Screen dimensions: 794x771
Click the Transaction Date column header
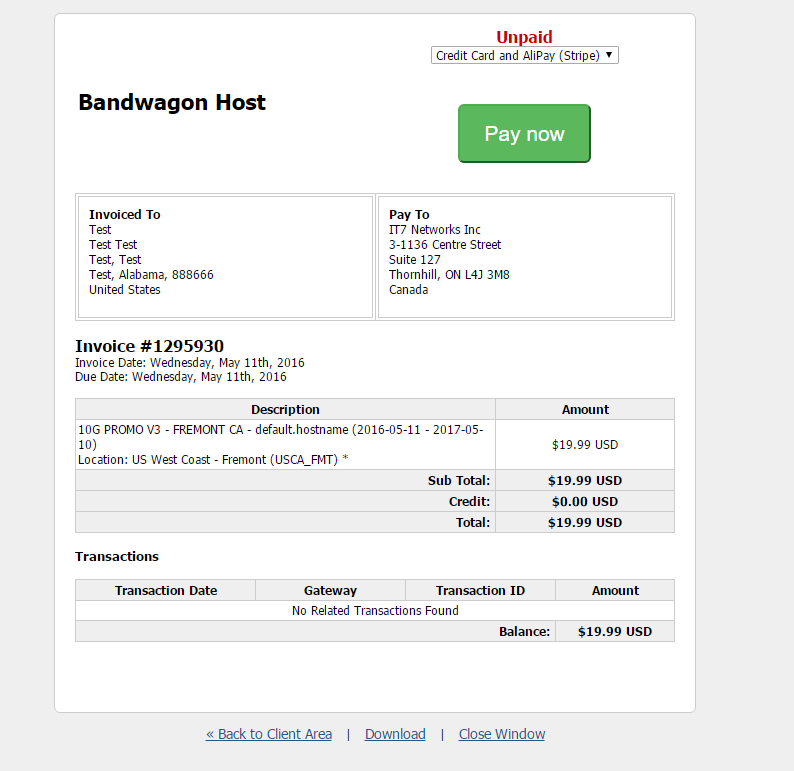pyautogui.click(x=166, y=590)
